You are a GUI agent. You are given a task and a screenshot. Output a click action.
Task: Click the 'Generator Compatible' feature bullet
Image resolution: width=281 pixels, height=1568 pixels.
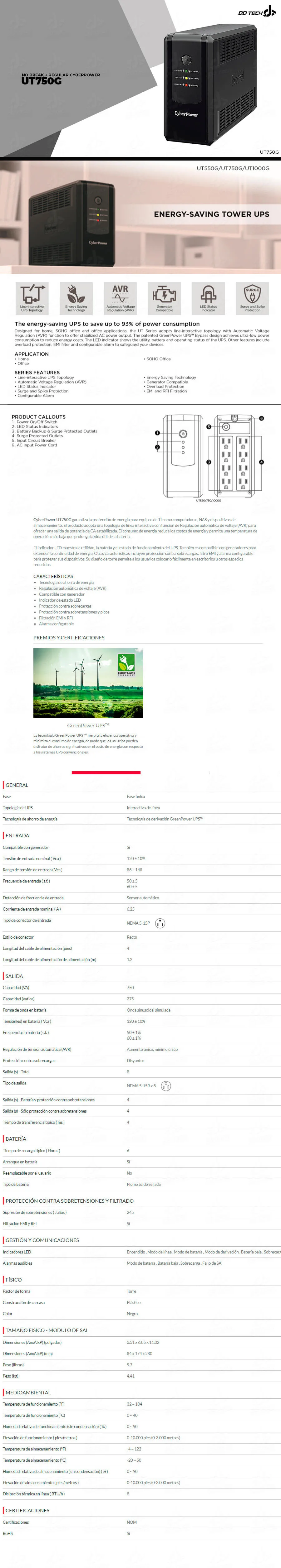167,382
